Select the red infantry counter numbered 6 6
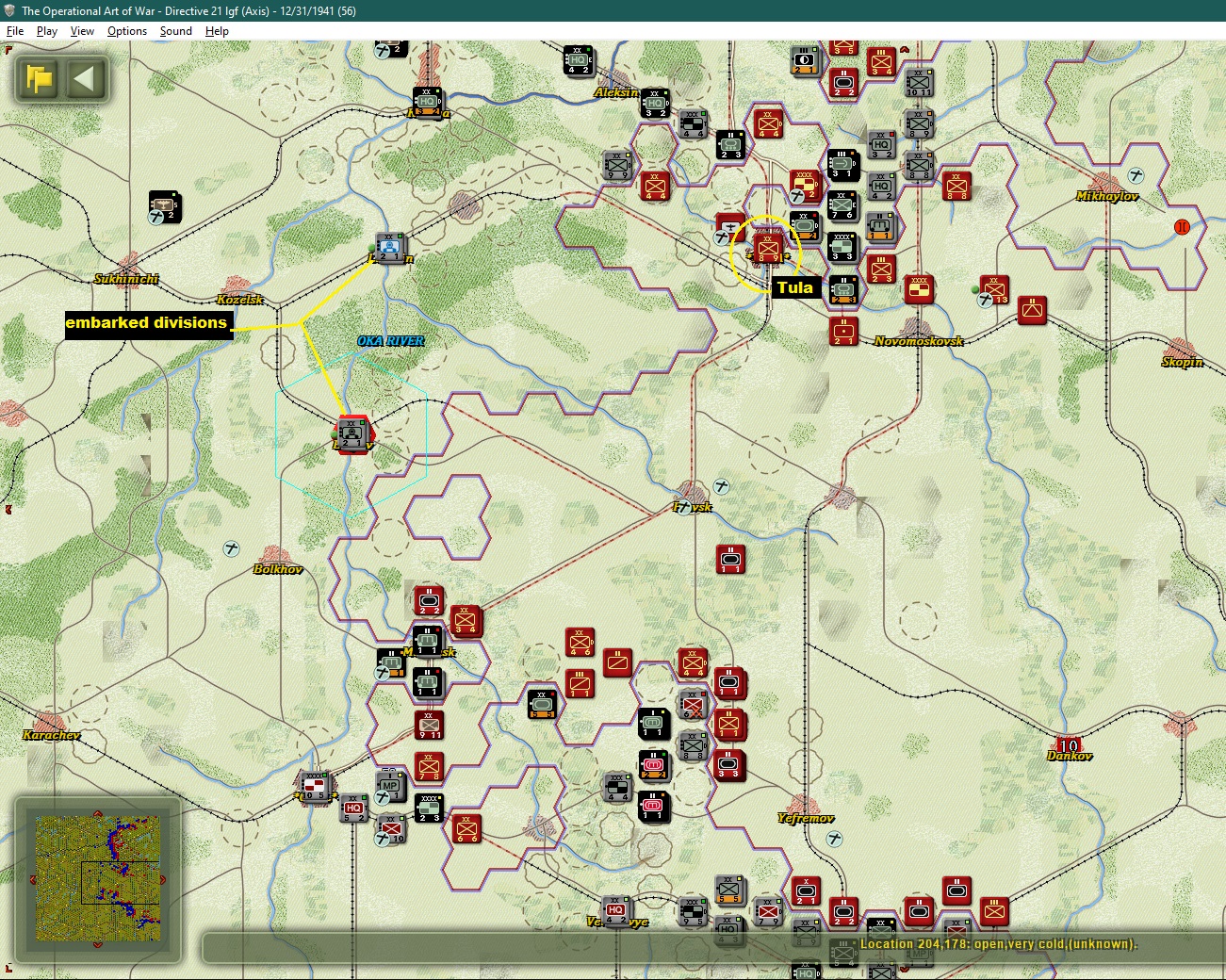Image resolution: width=1226 pixels, height=980 pixels. [466, 828]
